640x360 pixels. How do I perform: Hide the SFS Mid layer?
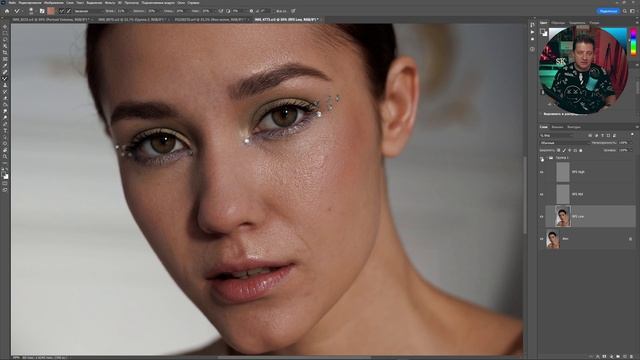coord(542,194)
